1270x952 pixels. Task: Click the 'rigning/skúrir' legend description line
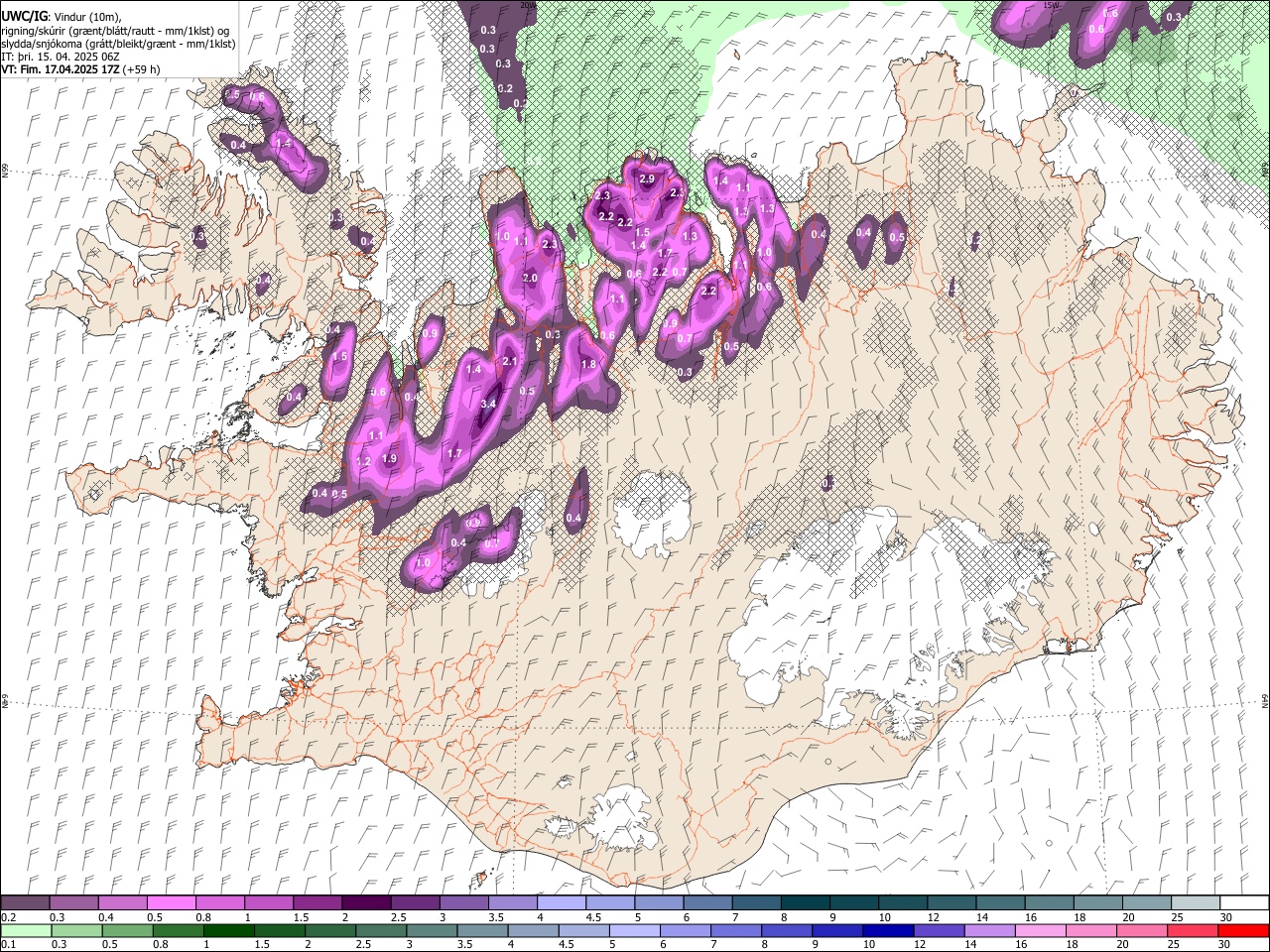[114, 31]
